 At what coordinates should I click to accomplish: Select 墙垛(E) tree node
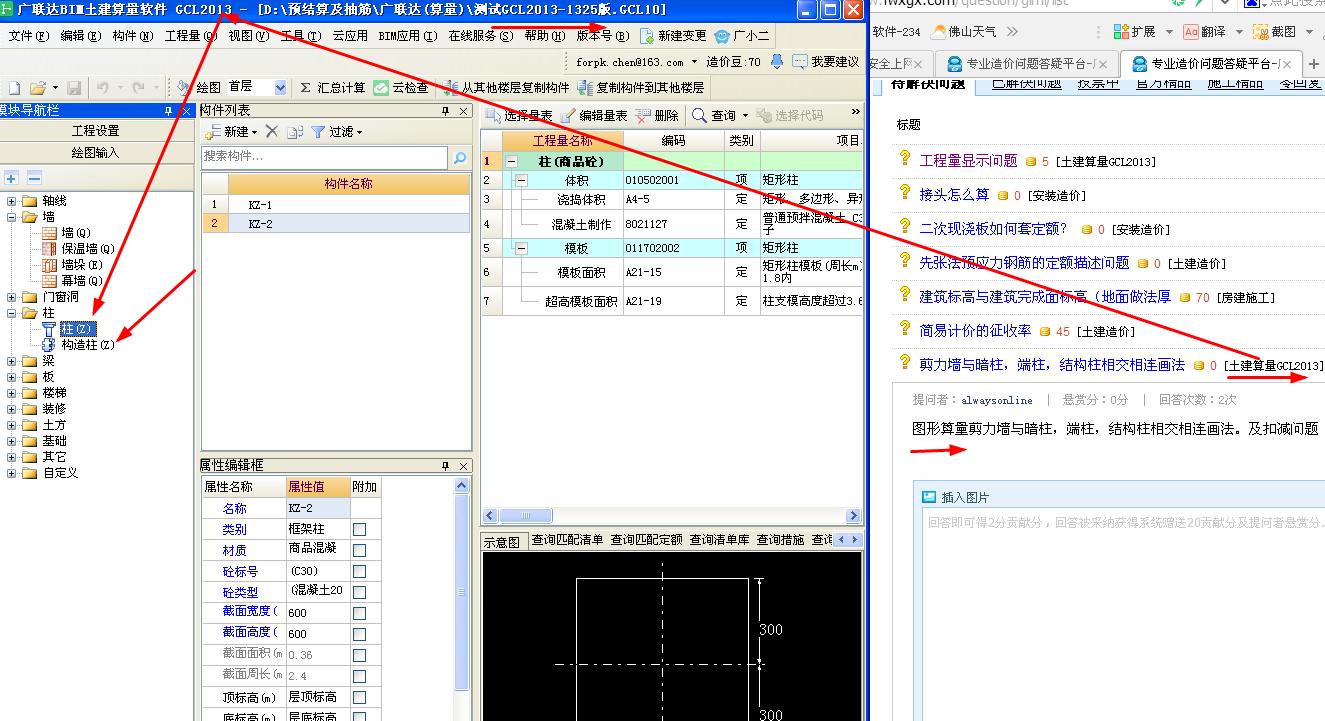[x=73, y=265]
